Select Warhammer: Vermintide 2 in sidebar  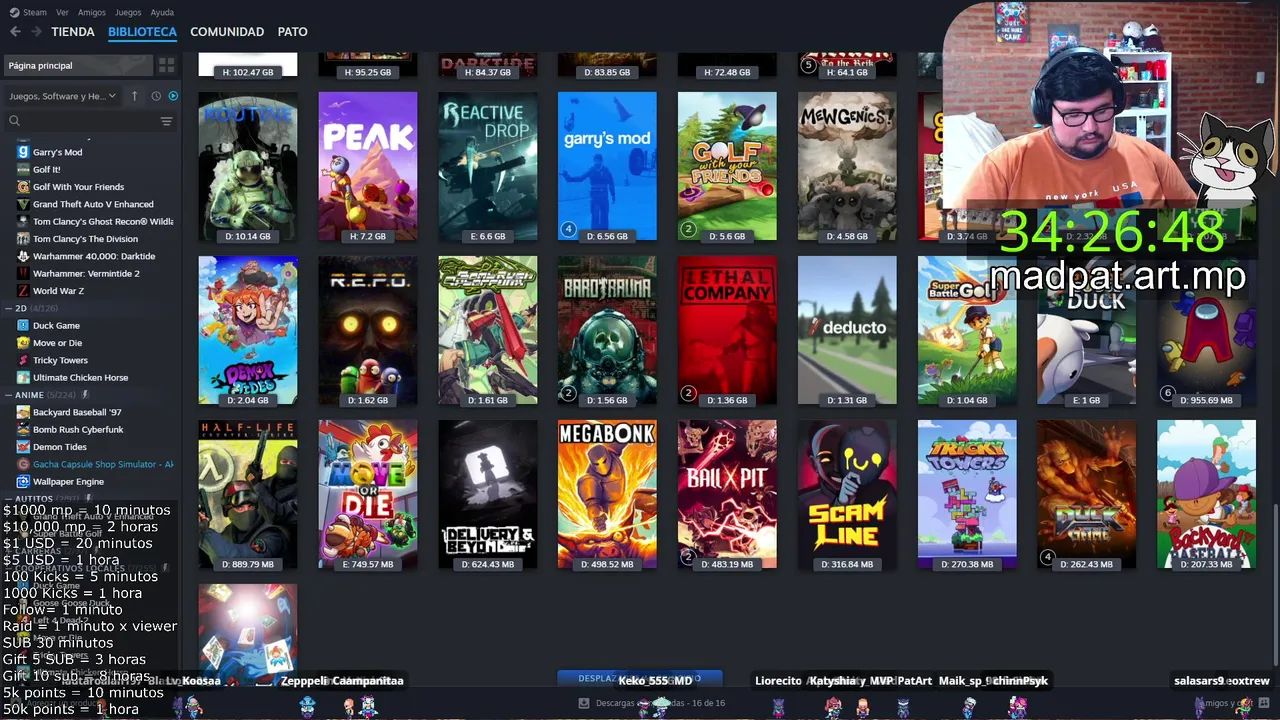(x=86, y=273)
